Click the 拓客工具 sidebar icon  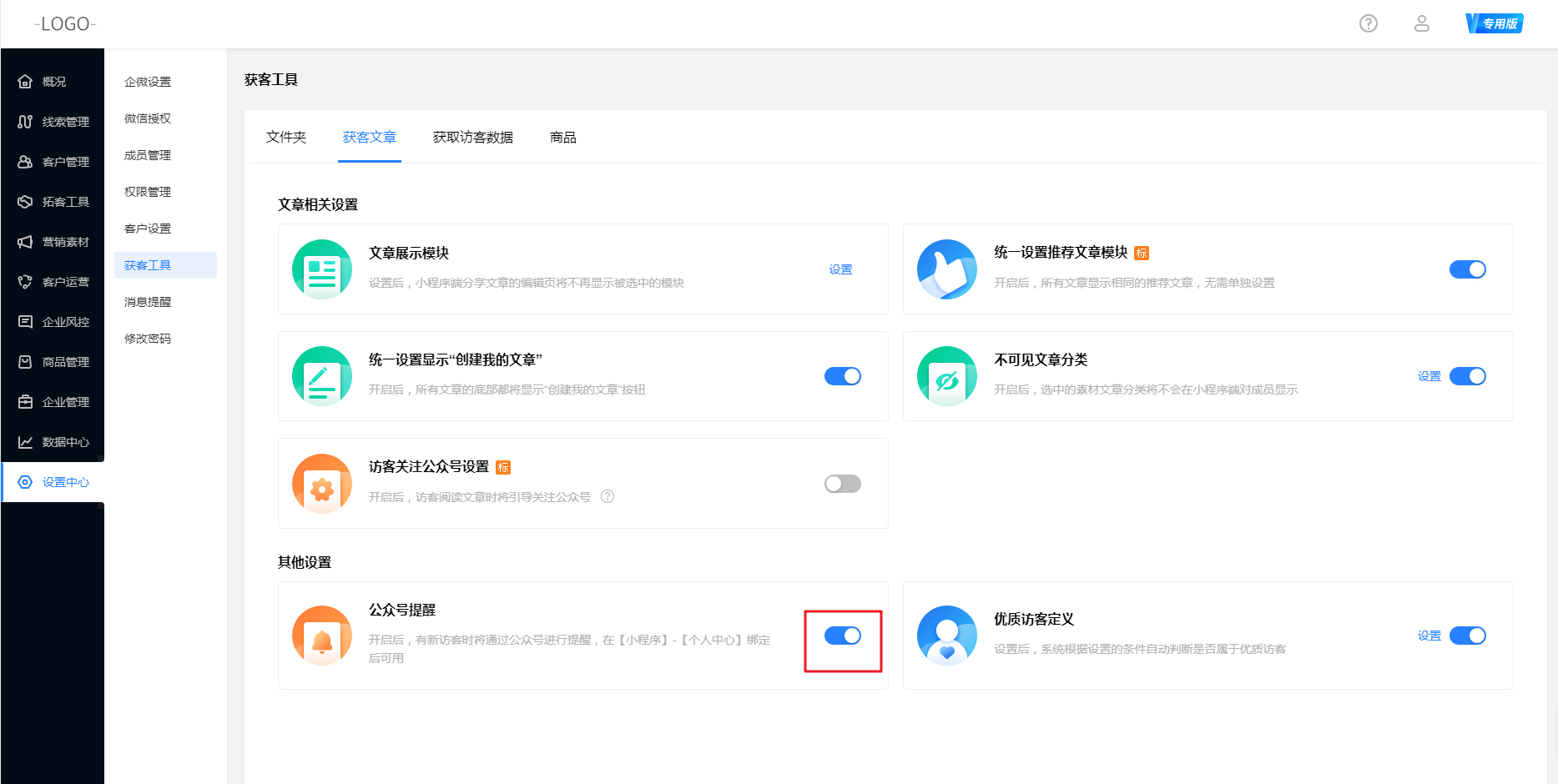(25, 202)
